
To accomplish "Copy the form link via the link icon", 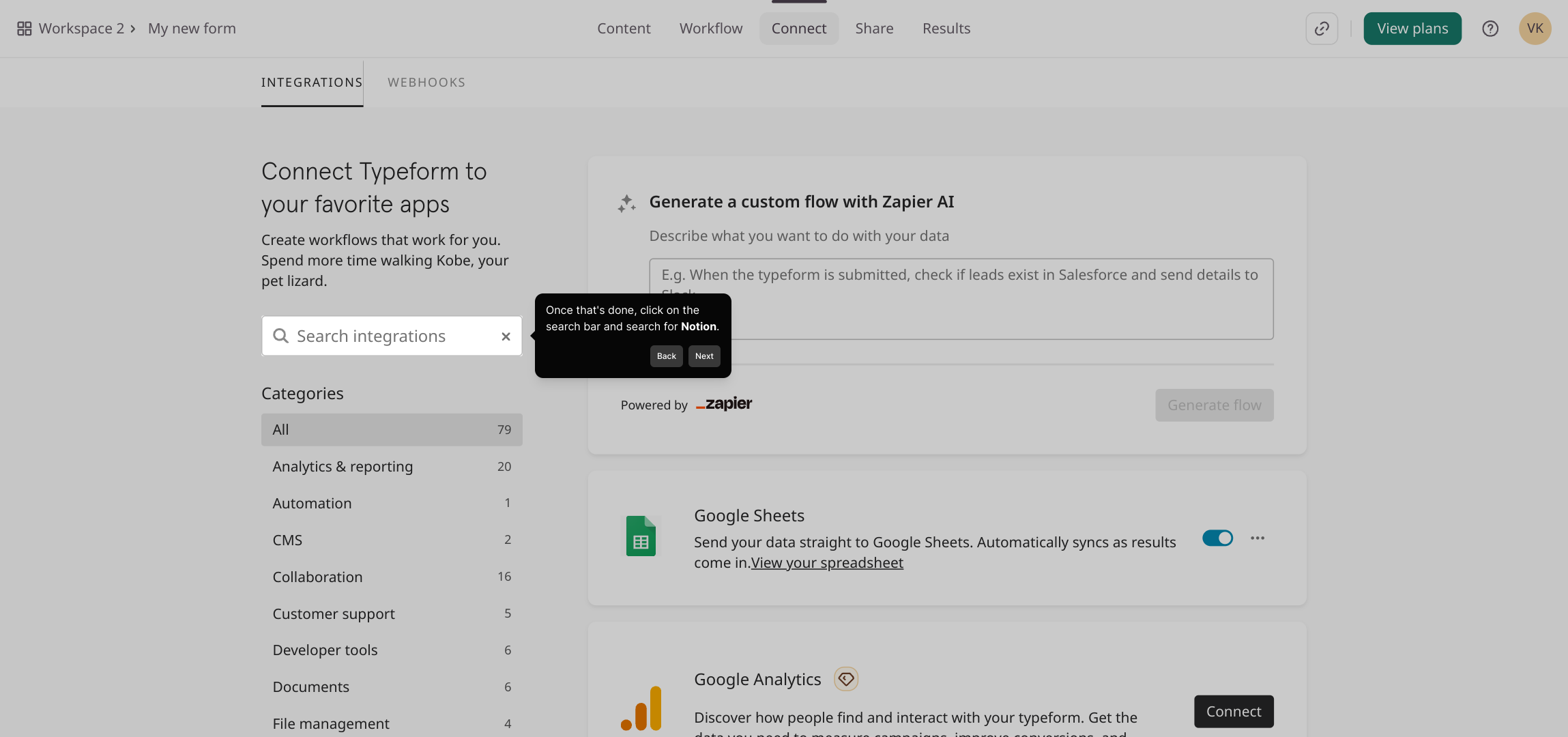I will coord(1322,29).
